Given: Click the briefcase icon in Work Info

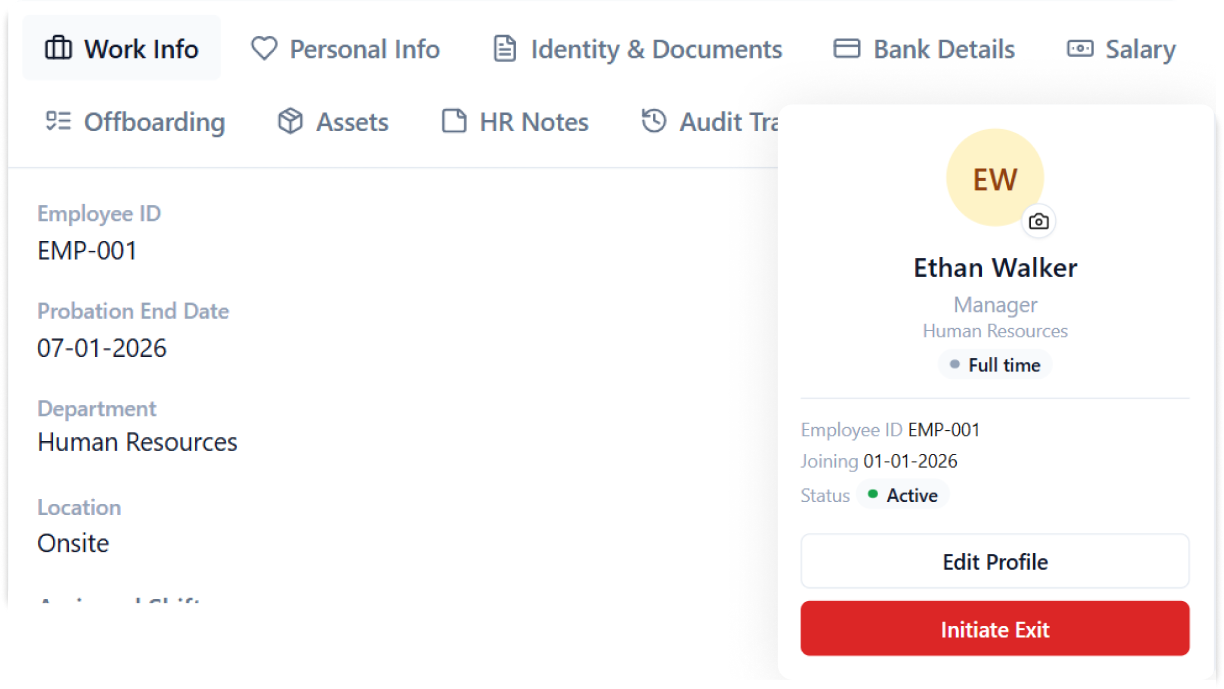Looking at the screenshot, I should (59, 49).
